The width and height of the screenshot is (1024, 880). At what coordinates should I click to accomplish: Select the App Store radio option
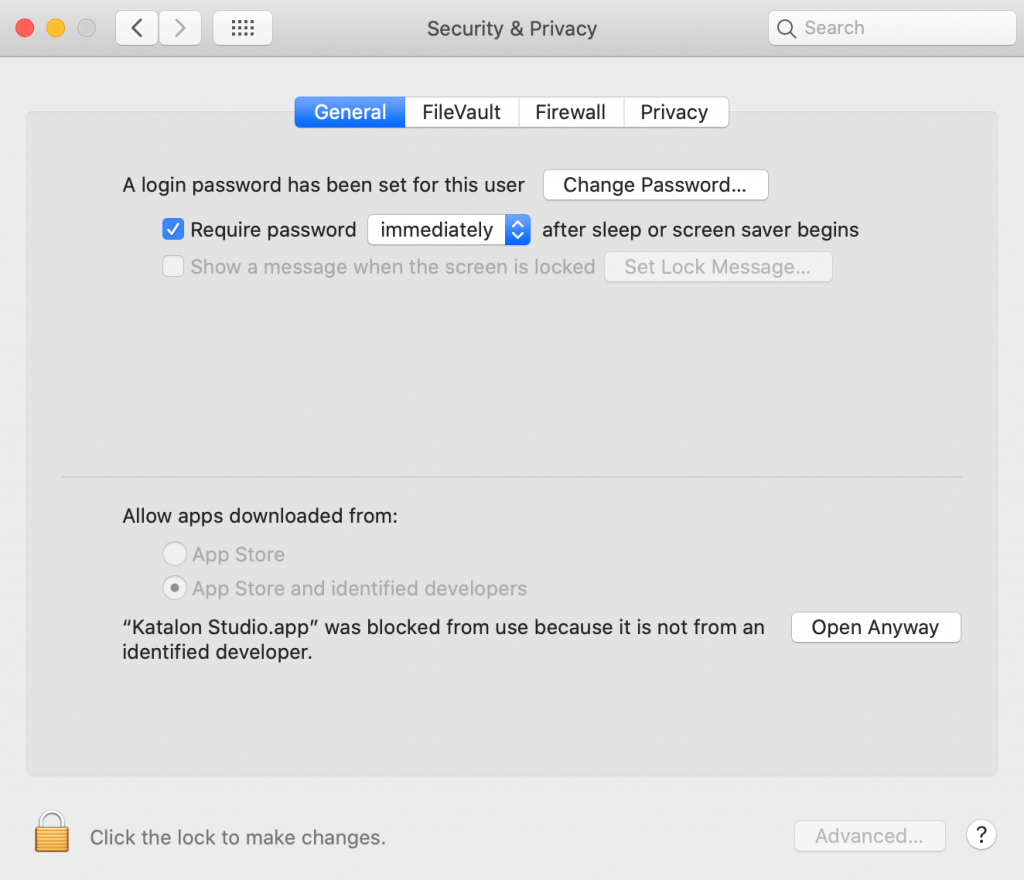[x=174, y=554]
